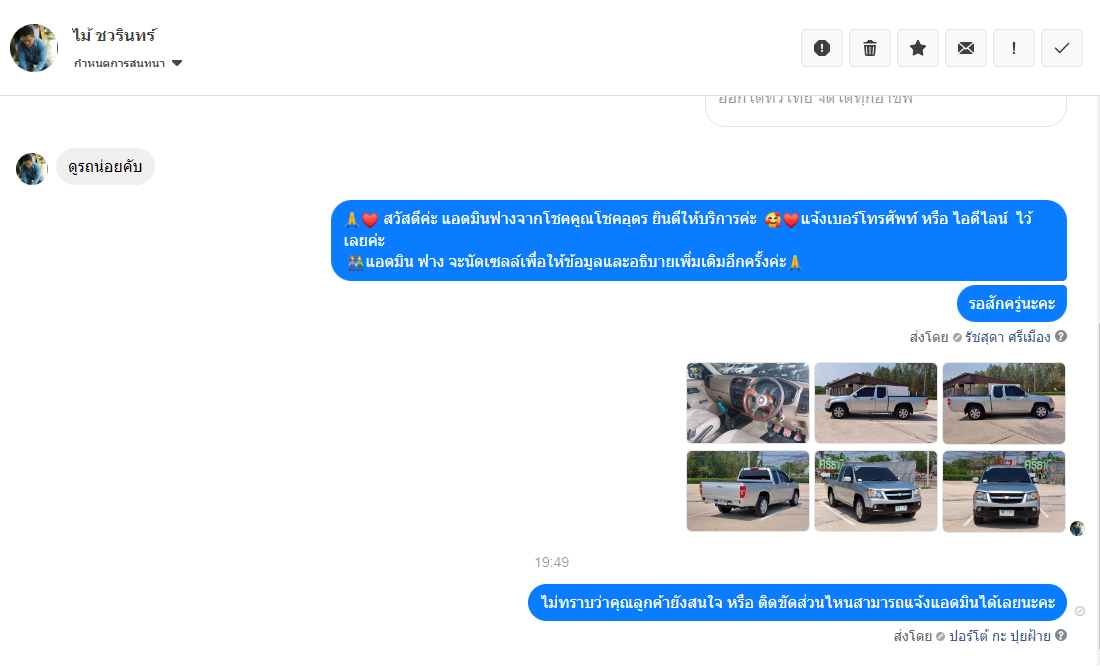
Task: Open front angle pickup photo bottom middle
Action: coord(876,491)
